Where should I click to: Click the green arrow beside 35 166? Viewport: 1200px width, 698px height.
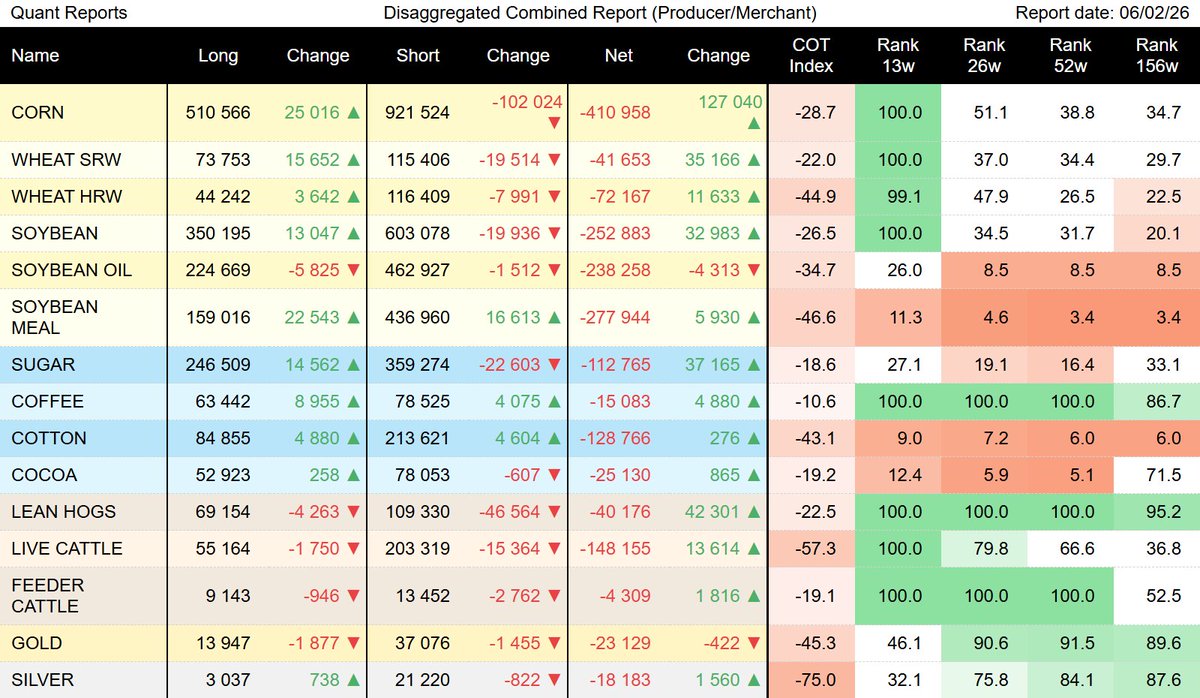pyautogui.click(x=754, y=160)
